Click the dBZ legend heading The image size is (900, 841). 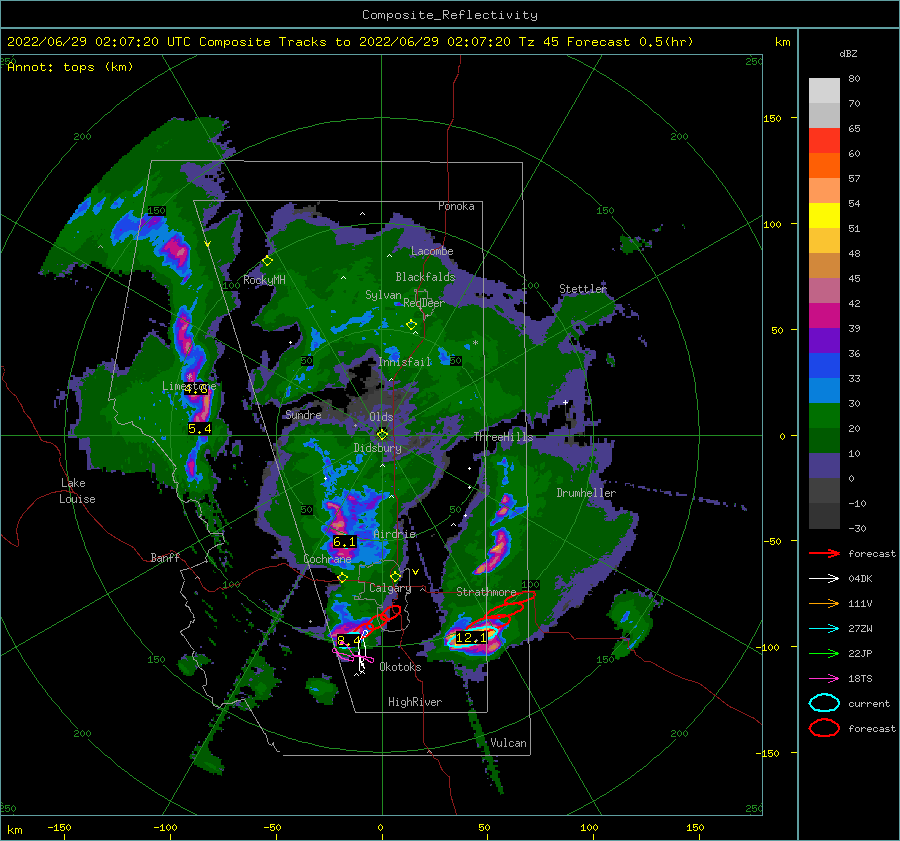pos(848,53)
